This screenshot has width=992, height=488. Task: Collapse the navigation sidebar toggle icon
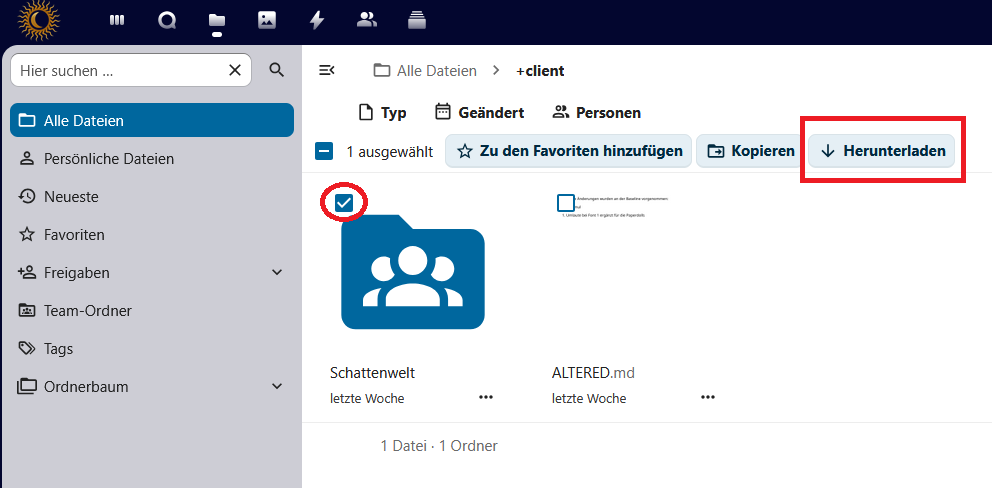pos(326,70)
